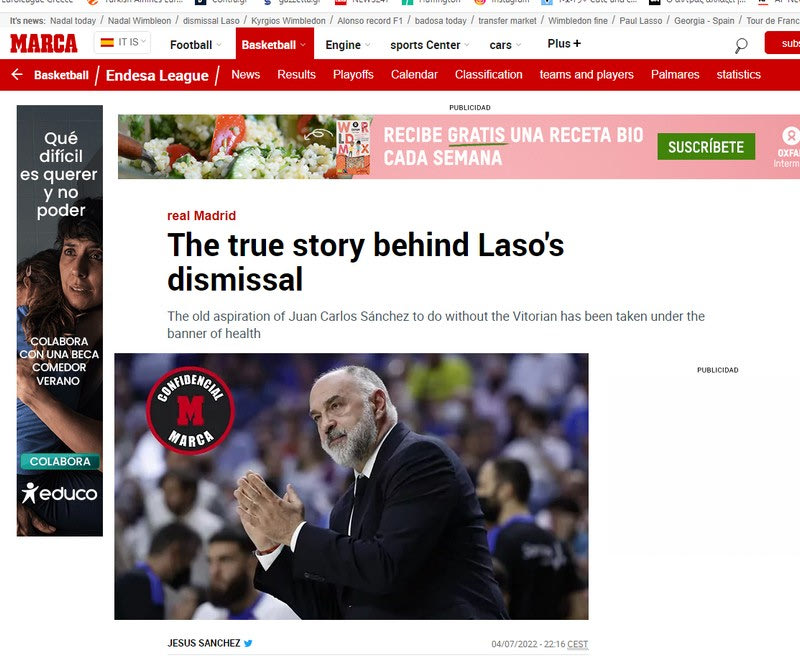Click the SUSCRÍBETE banner button

click(x=706, y=147)
